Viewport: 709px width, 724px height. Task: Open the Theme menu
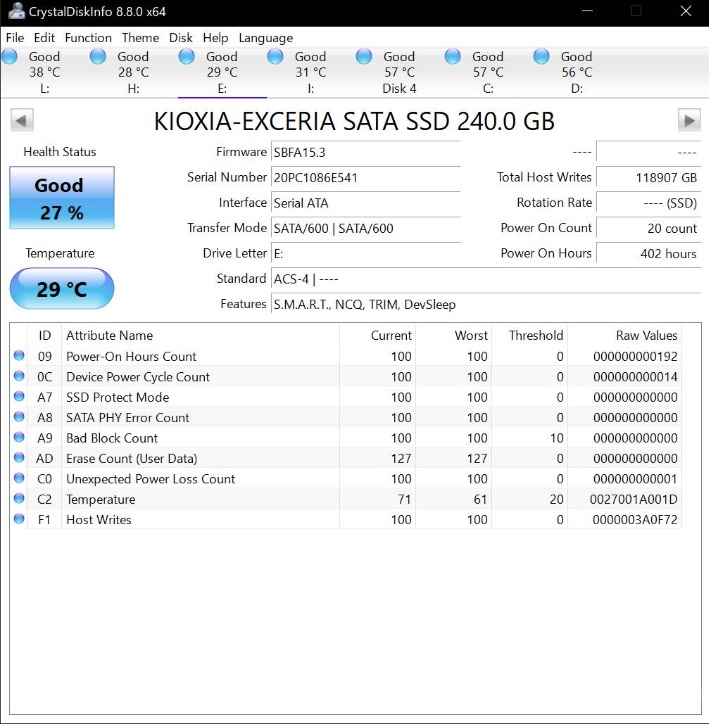[140, 38]
